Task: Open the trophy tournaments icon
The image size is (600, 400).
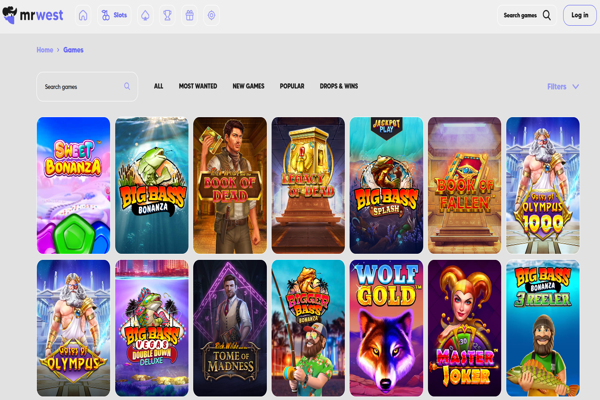Action: point(167,15)
